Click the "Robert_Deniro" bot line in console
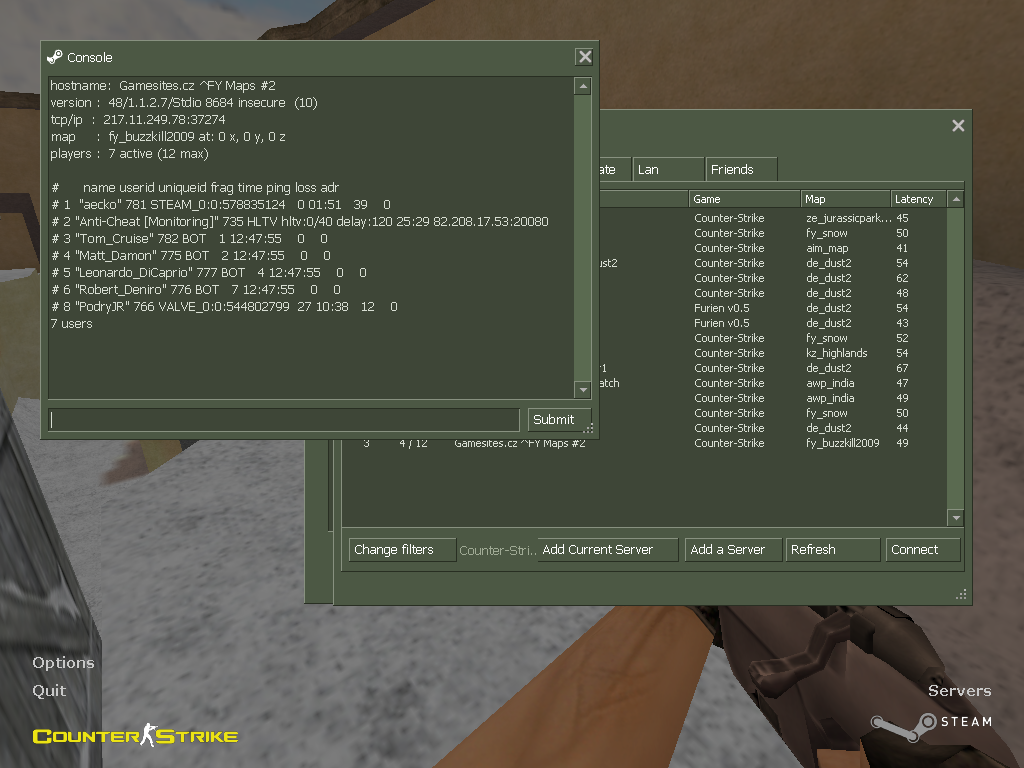Viewport: 1024px width, 768px height. (196, 289)
